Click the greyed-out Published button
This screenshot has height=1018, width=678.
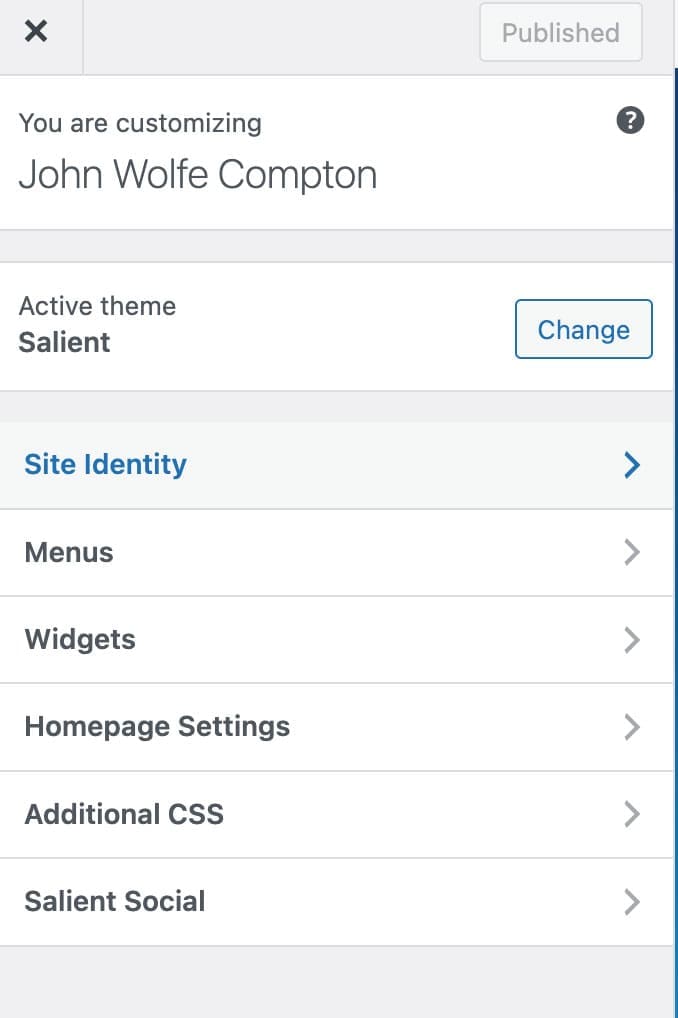tap(560, 33)
